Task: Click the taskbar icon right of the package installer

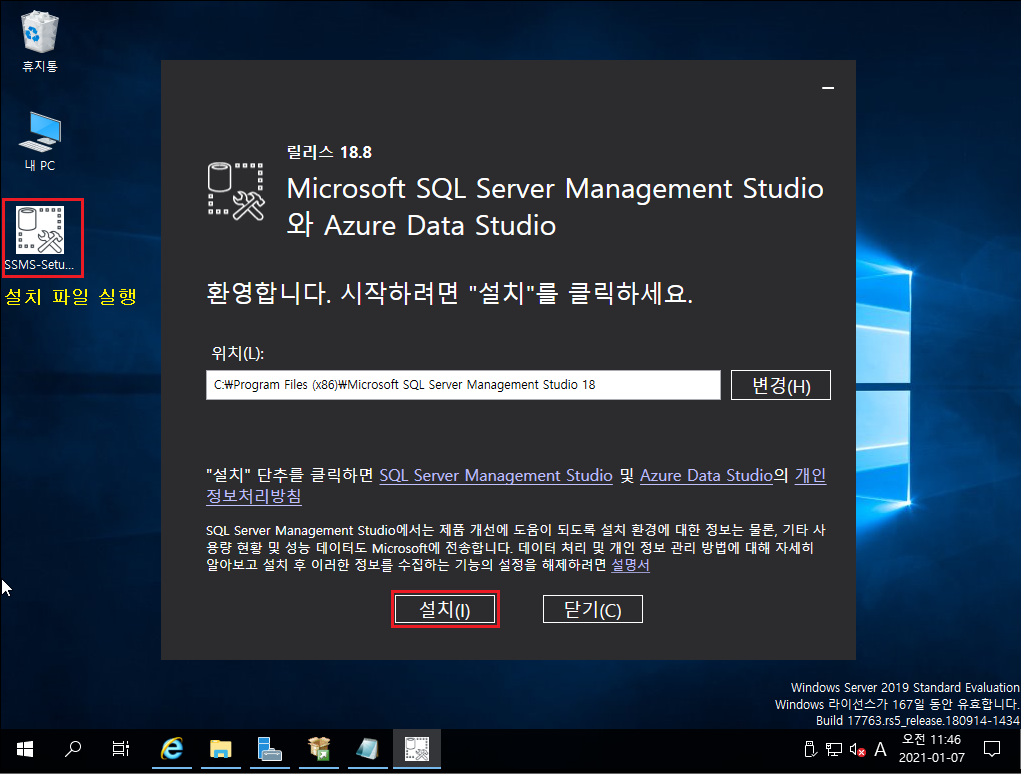Action: point(367,749)
